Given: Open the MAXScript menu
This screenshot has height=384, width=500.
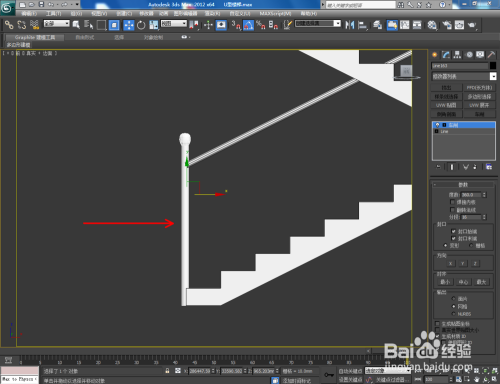Looking at the screenshot, I should (x=275, y=13).
